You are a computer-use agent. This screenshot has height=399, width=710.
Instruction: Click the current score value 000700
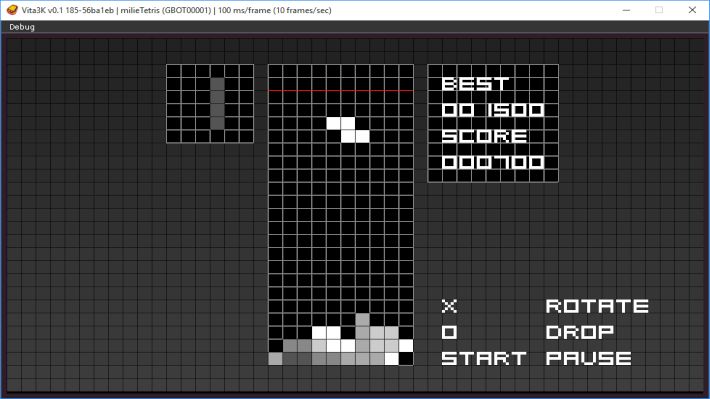(x=493, y=163)
